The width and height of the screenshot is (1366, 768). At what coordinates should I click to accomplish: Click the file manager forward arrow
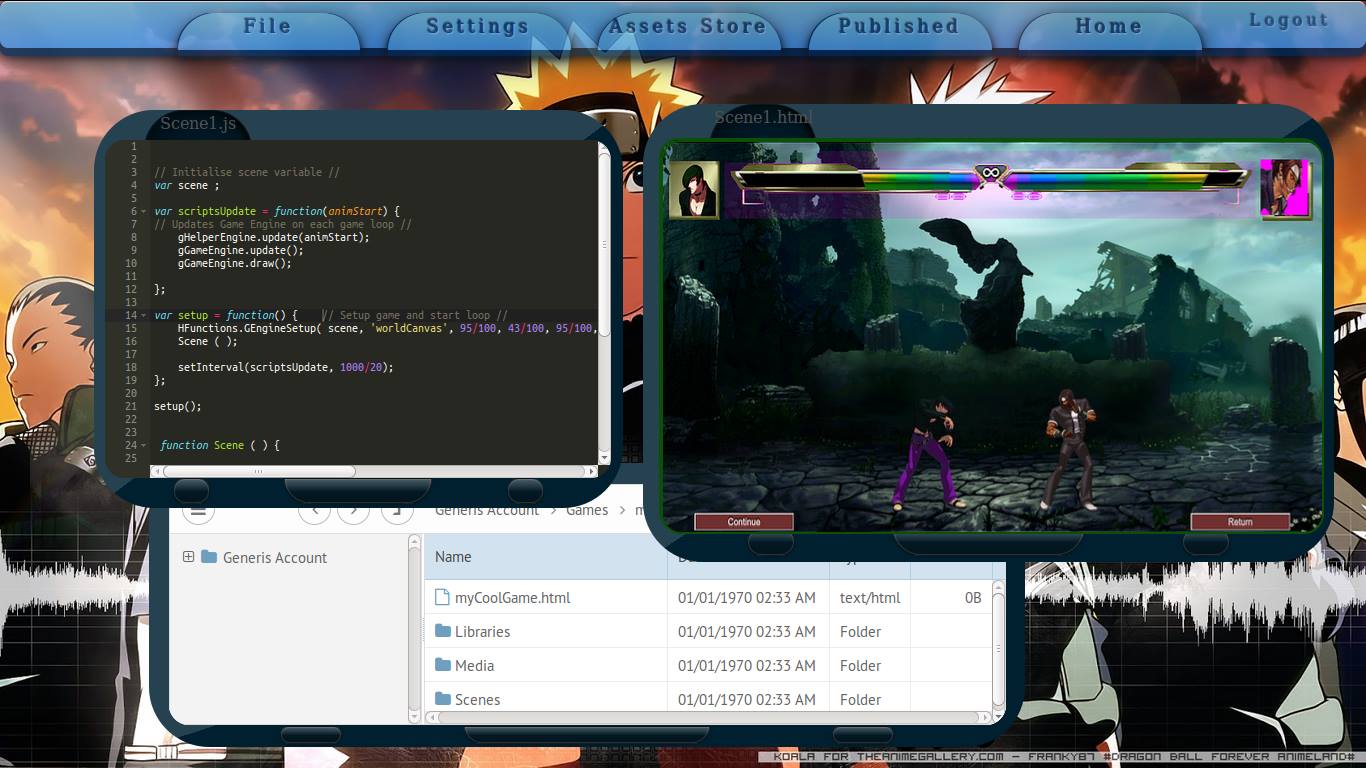click(x=353, y=510)
